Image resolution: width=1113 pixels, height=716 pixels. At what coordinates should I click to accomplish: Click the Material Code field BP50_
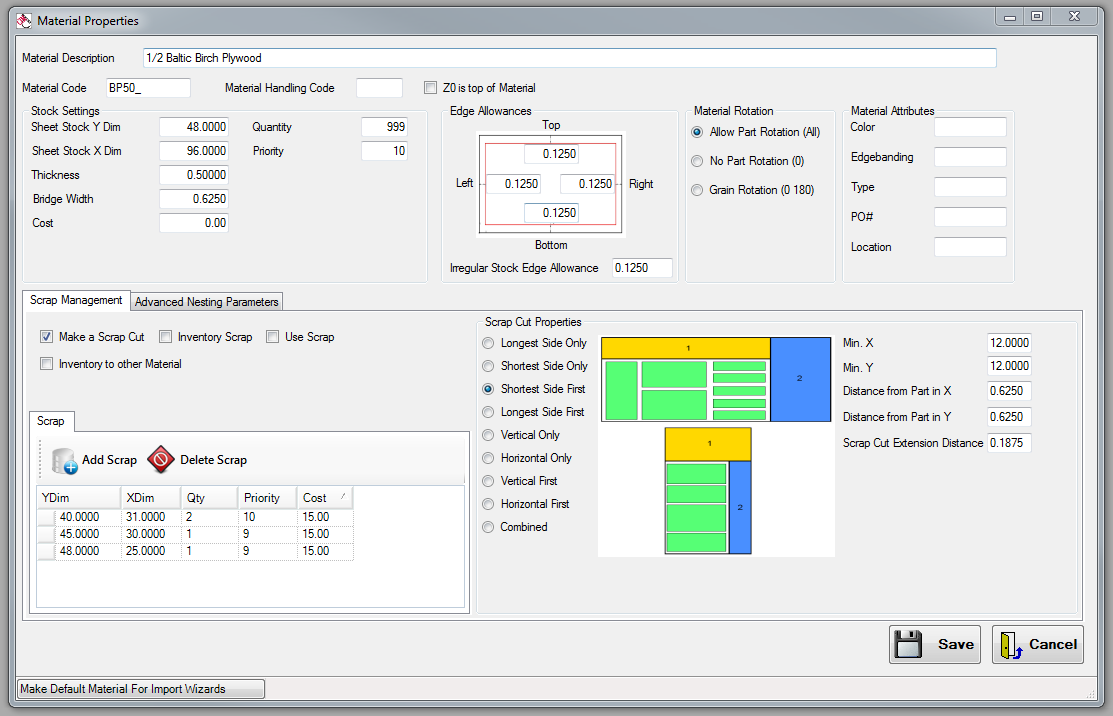point(148,88)
